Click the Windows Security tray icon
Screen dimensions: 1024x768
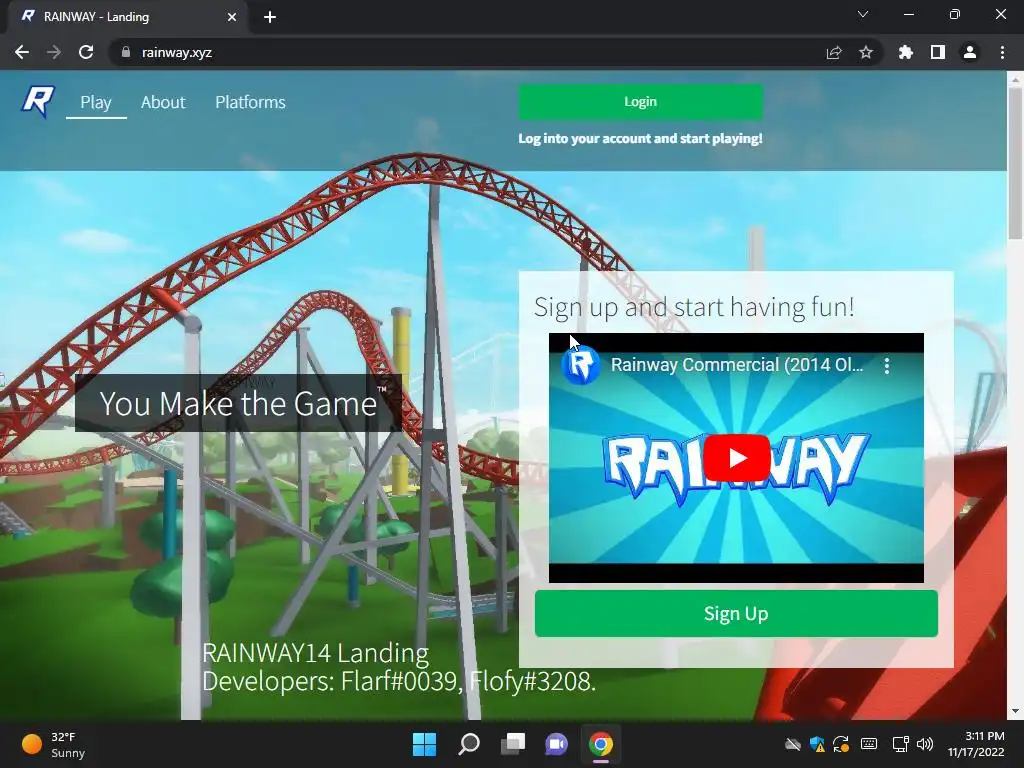(x=817, y=744)
